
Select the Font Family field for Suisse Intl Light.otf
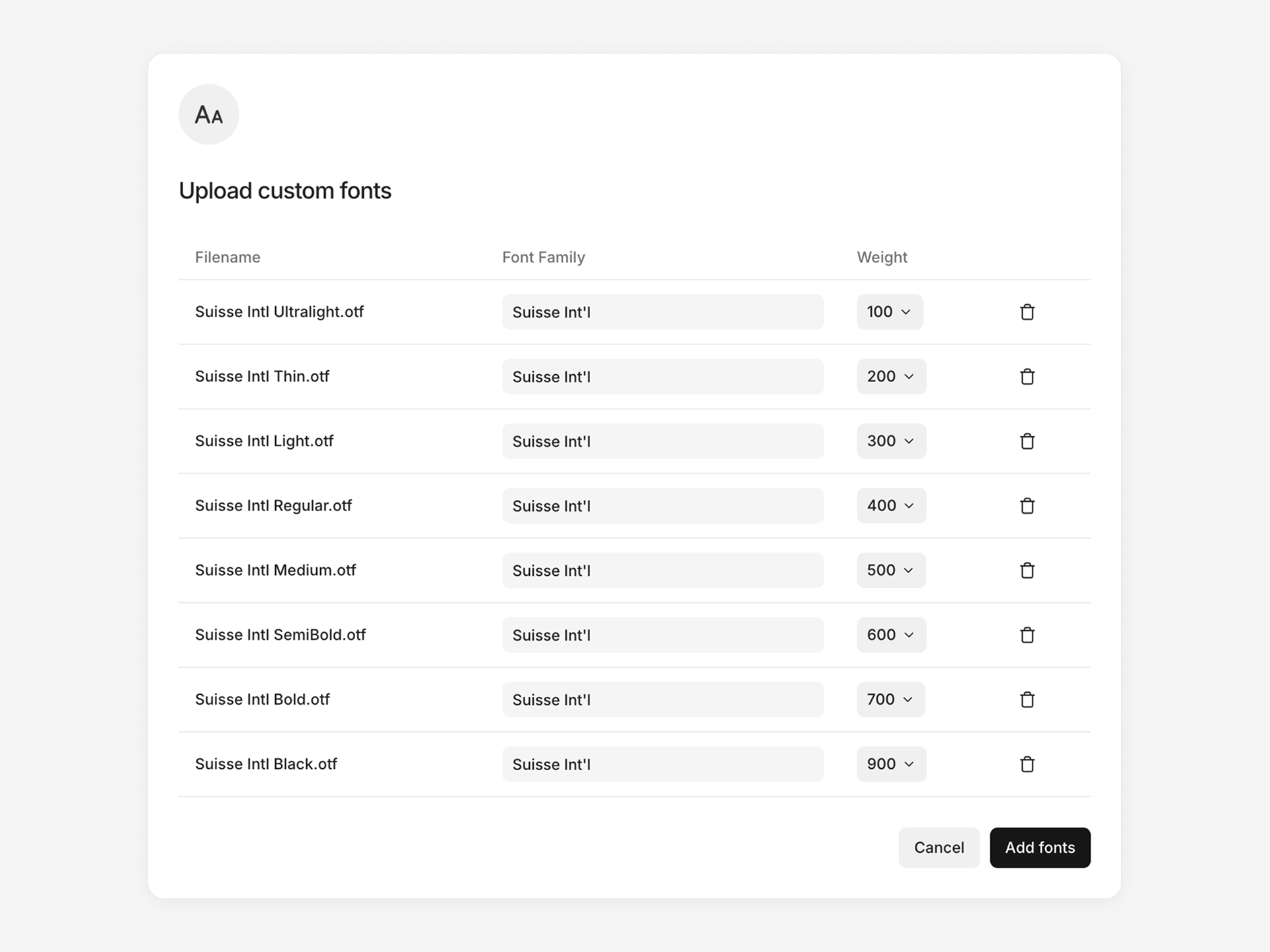(x=663, y=441)
